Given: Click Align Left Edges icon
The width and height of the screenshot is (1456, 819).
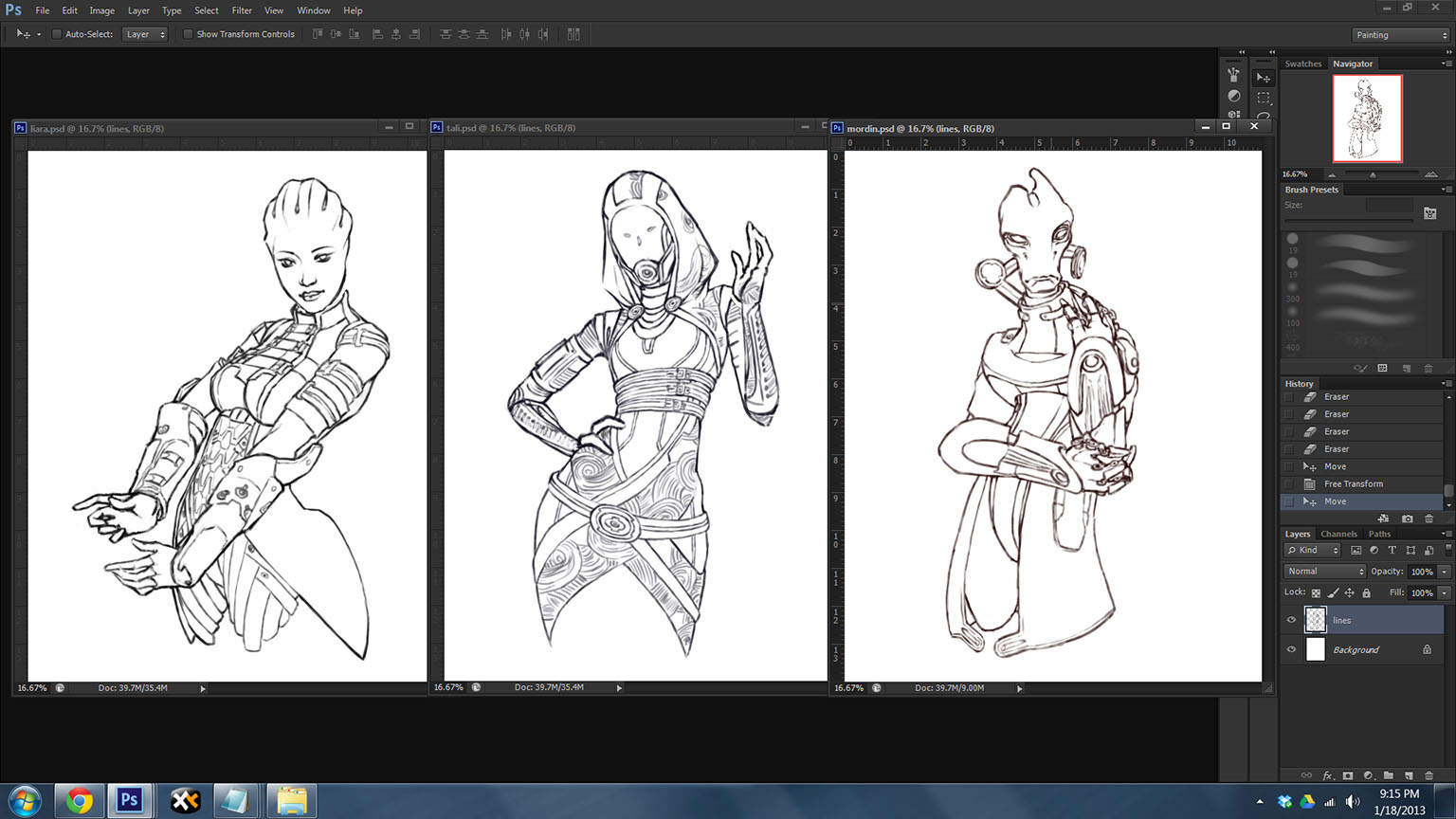Looking at the screenshot, I should [377, 34].
